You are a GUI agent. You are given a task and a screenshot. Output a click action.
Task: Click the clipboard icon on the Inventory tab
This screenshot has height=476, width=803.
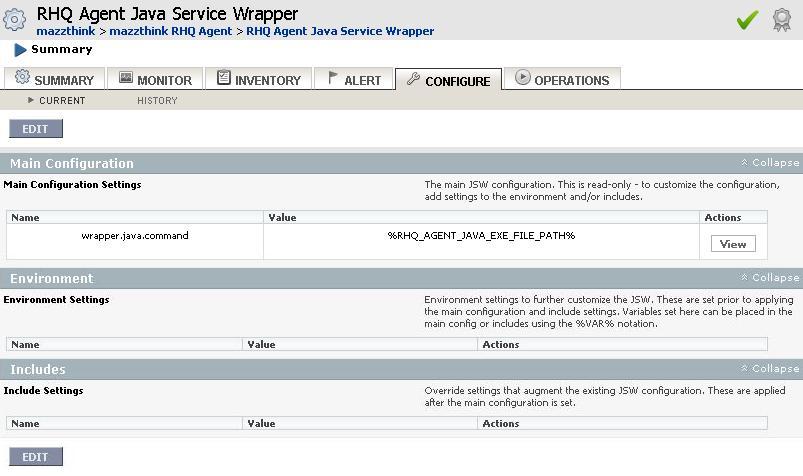click(x=224, y=79)
